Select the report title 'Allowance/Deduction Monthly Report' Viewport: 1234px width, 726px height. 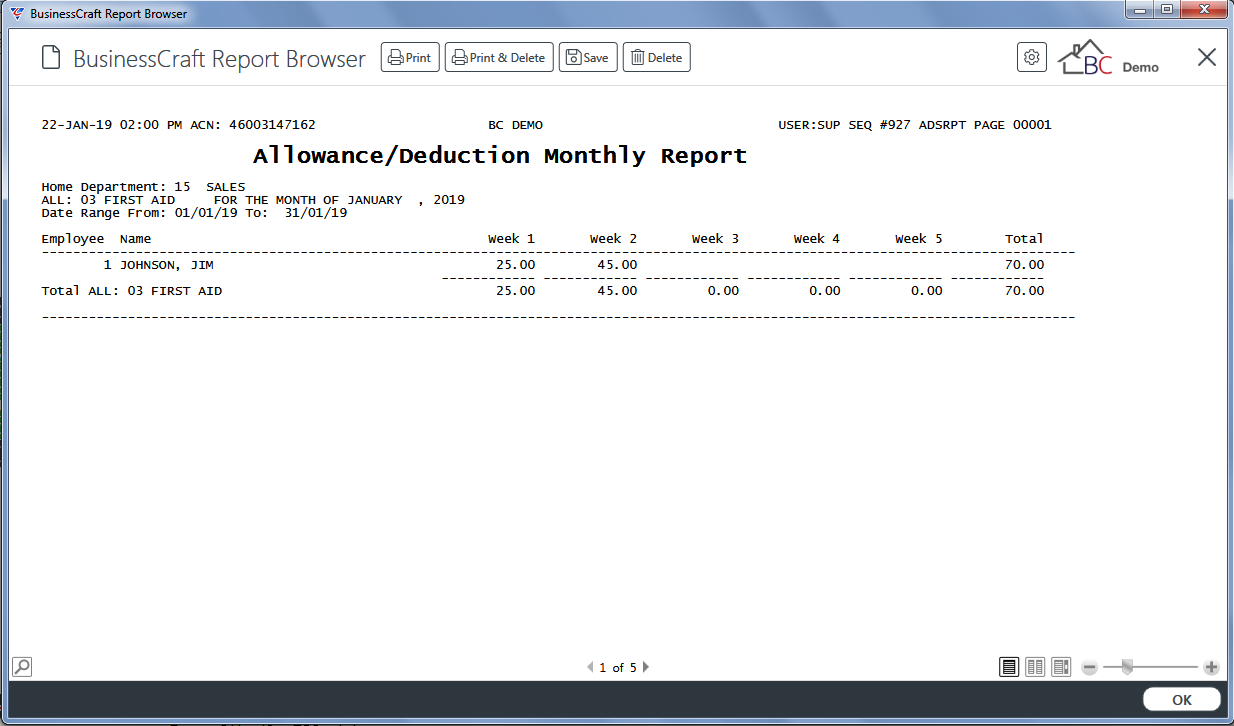[x=500, y=156]
